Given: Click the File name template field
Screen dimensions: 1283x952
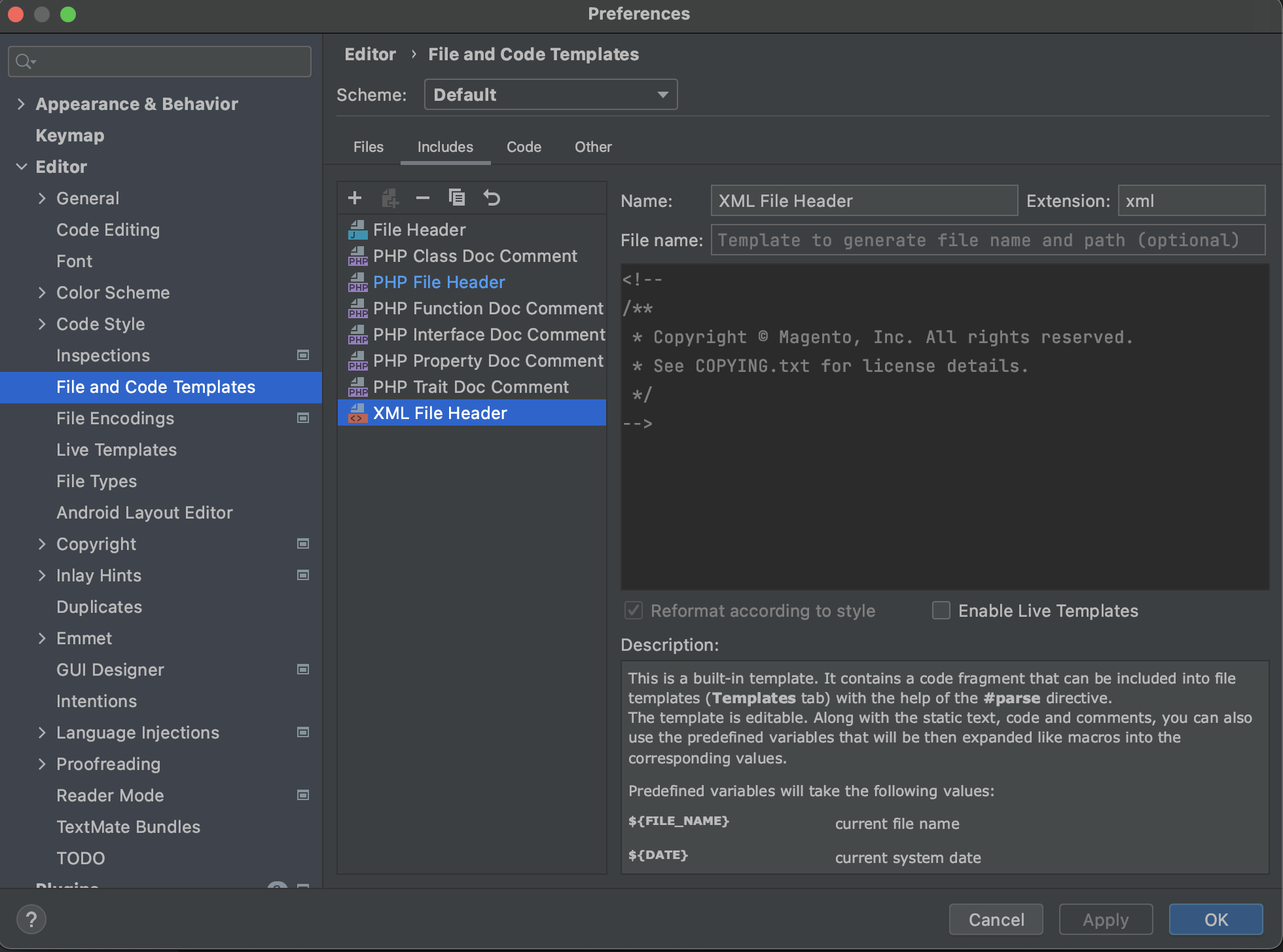Looking at the screenshot, I should point(987,240).
